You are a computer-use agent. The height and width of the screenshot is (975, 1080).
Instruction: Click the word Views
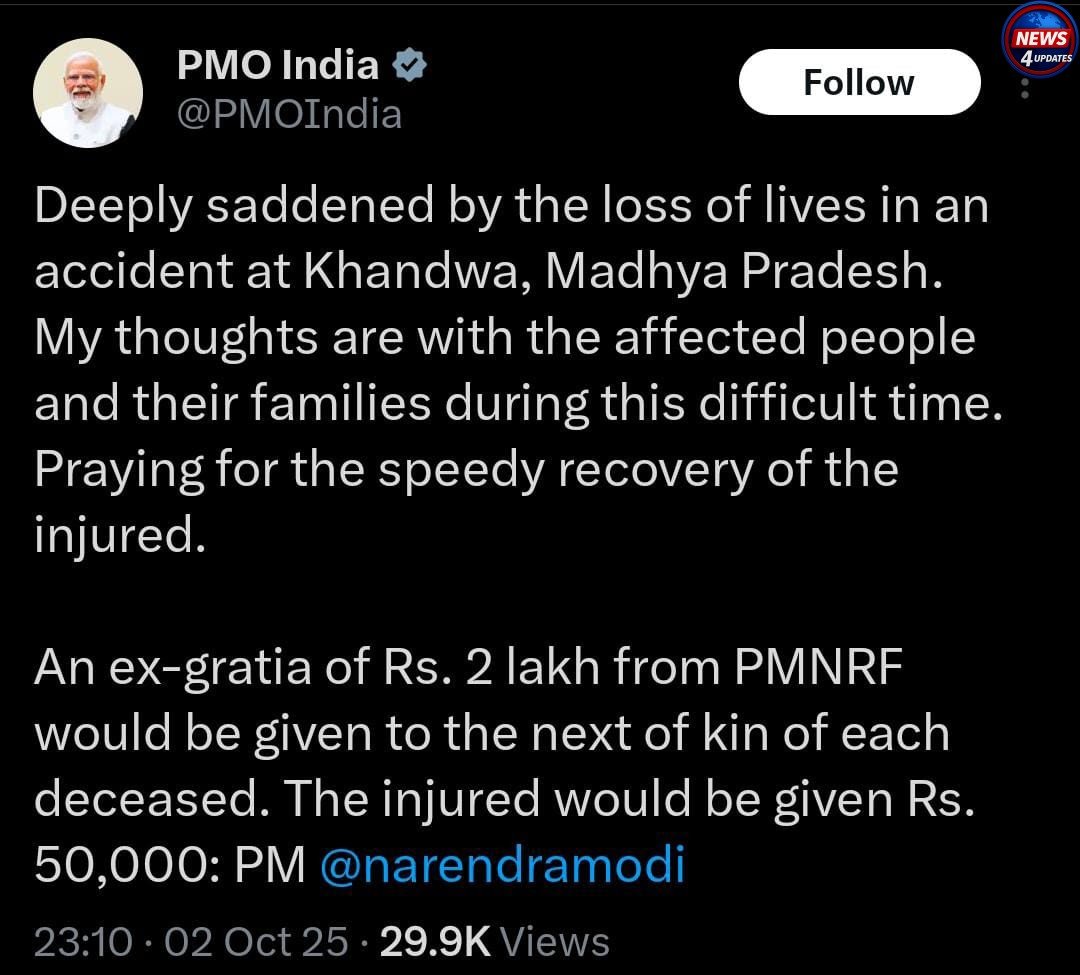click(554, 942)
